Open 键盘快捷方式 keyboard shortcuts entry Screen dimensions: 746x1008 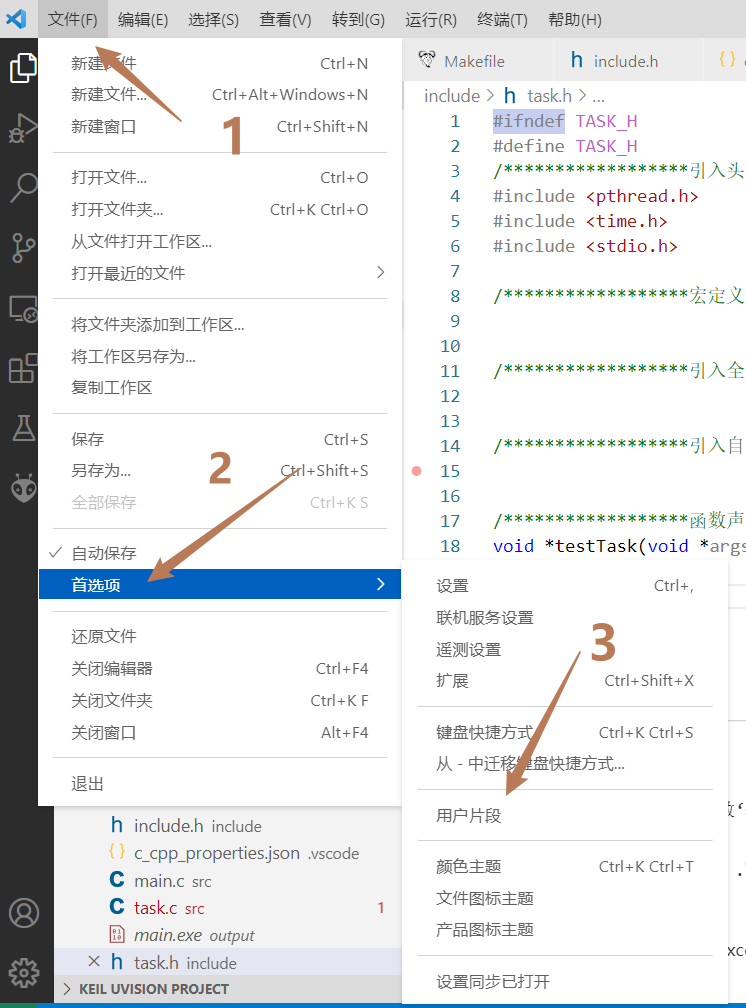click(565, 733)
